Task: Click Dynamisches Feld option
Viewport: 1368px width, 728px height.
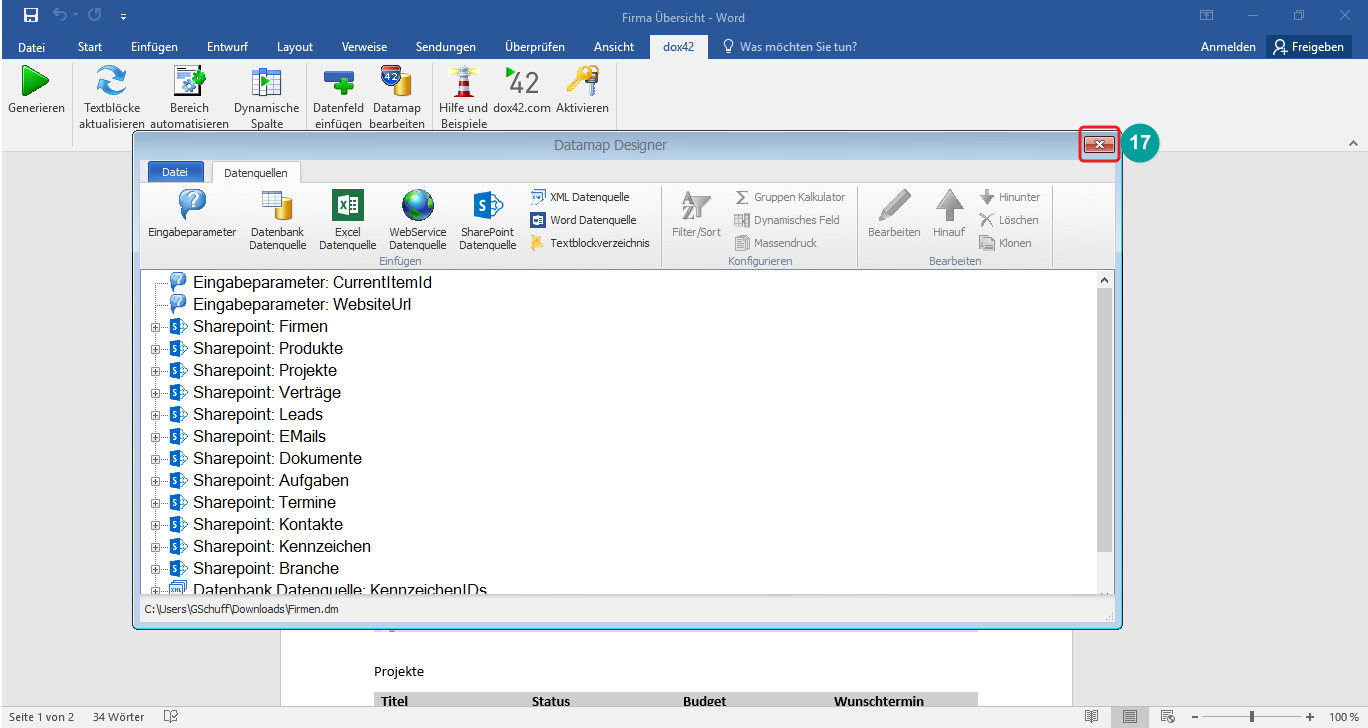Action: pyautogui.click(x=786, y=220)
